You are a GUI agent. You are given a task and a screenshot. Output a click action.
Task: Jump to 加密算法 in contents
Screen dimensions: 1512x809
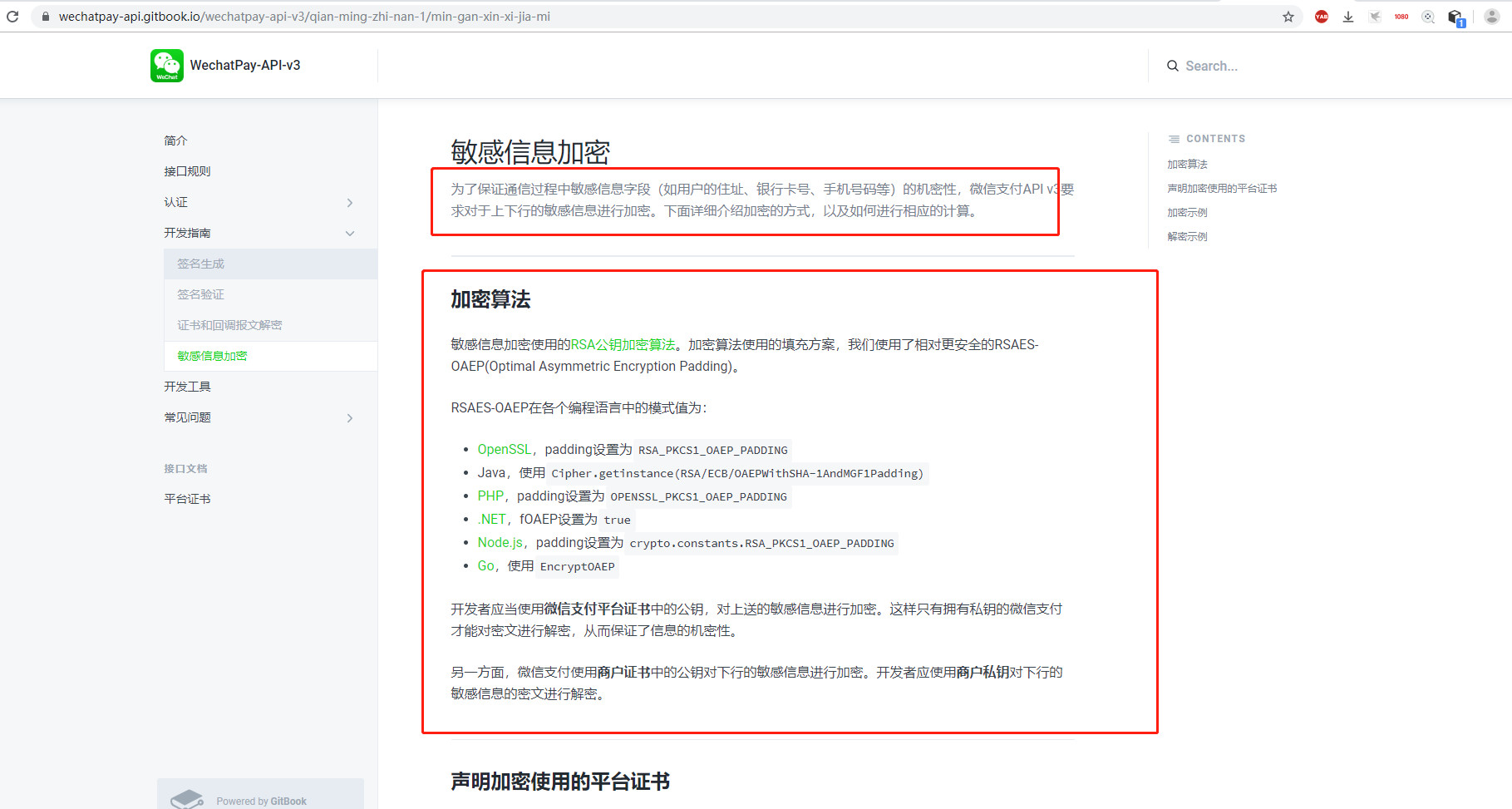pos(1187,165)
